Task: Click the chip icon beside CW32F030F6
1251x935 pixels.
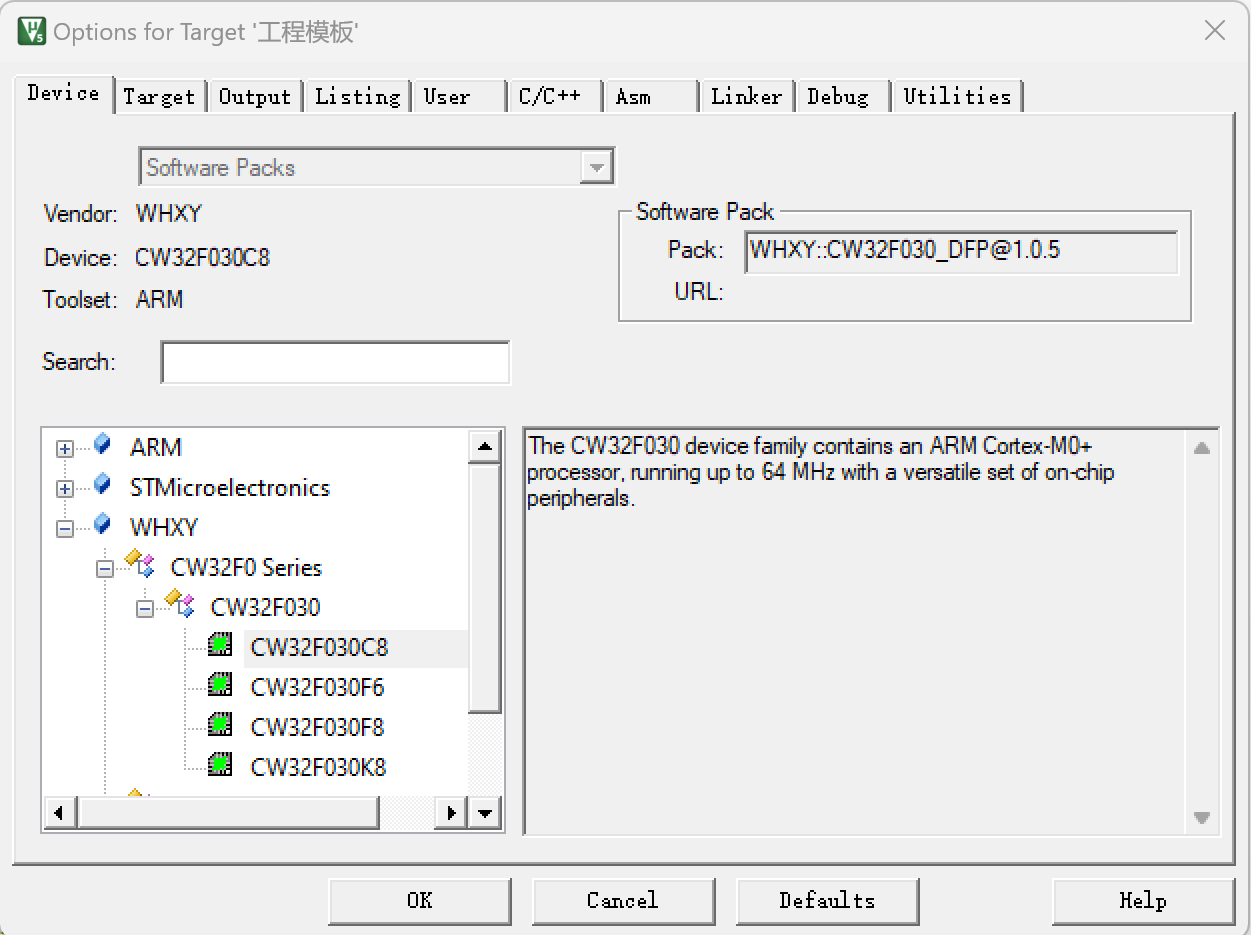Action: pyautogui.click(x=220, y=686)
